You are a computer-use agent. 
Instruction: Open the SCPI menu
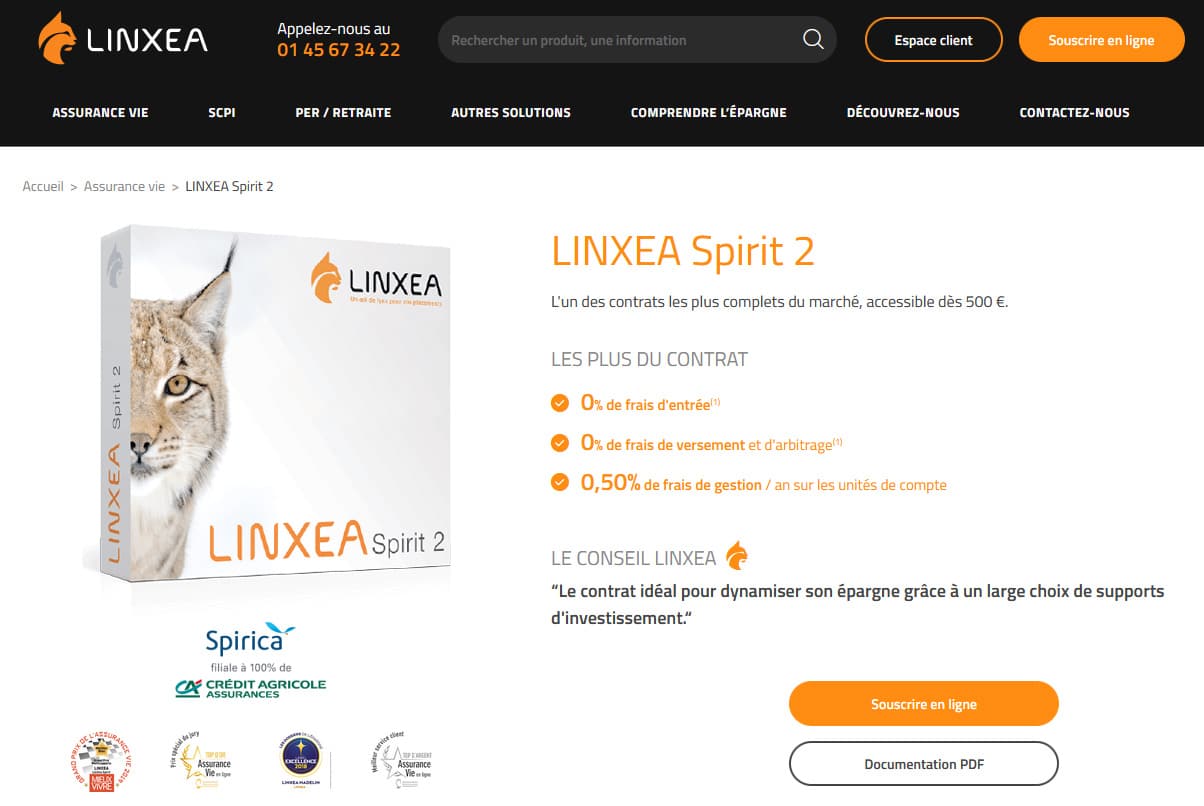222,113
